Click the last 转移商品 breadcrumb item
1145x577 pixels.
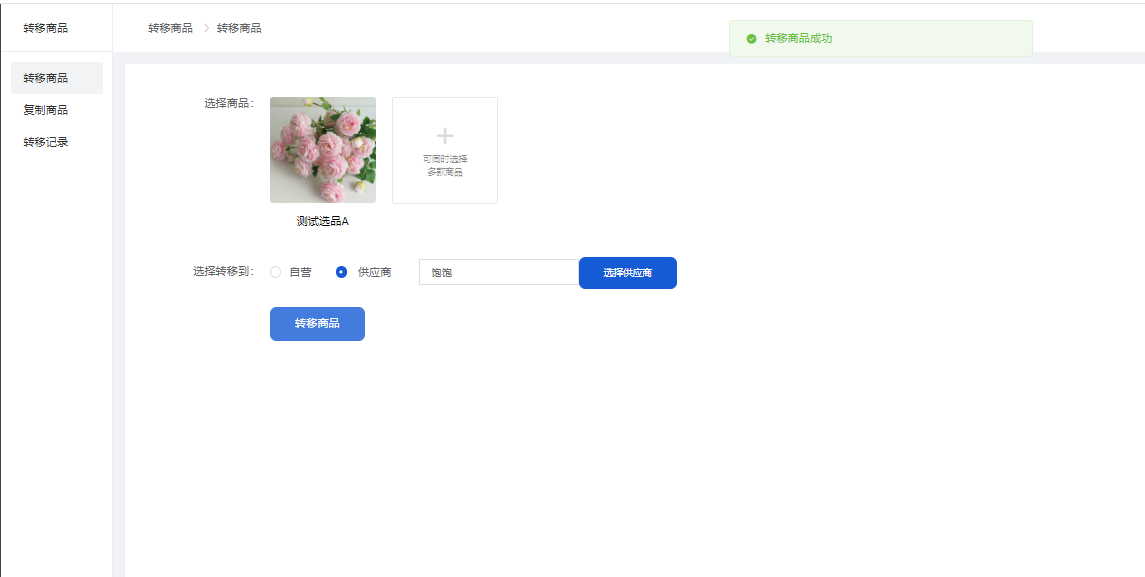[x=239, y=28]
